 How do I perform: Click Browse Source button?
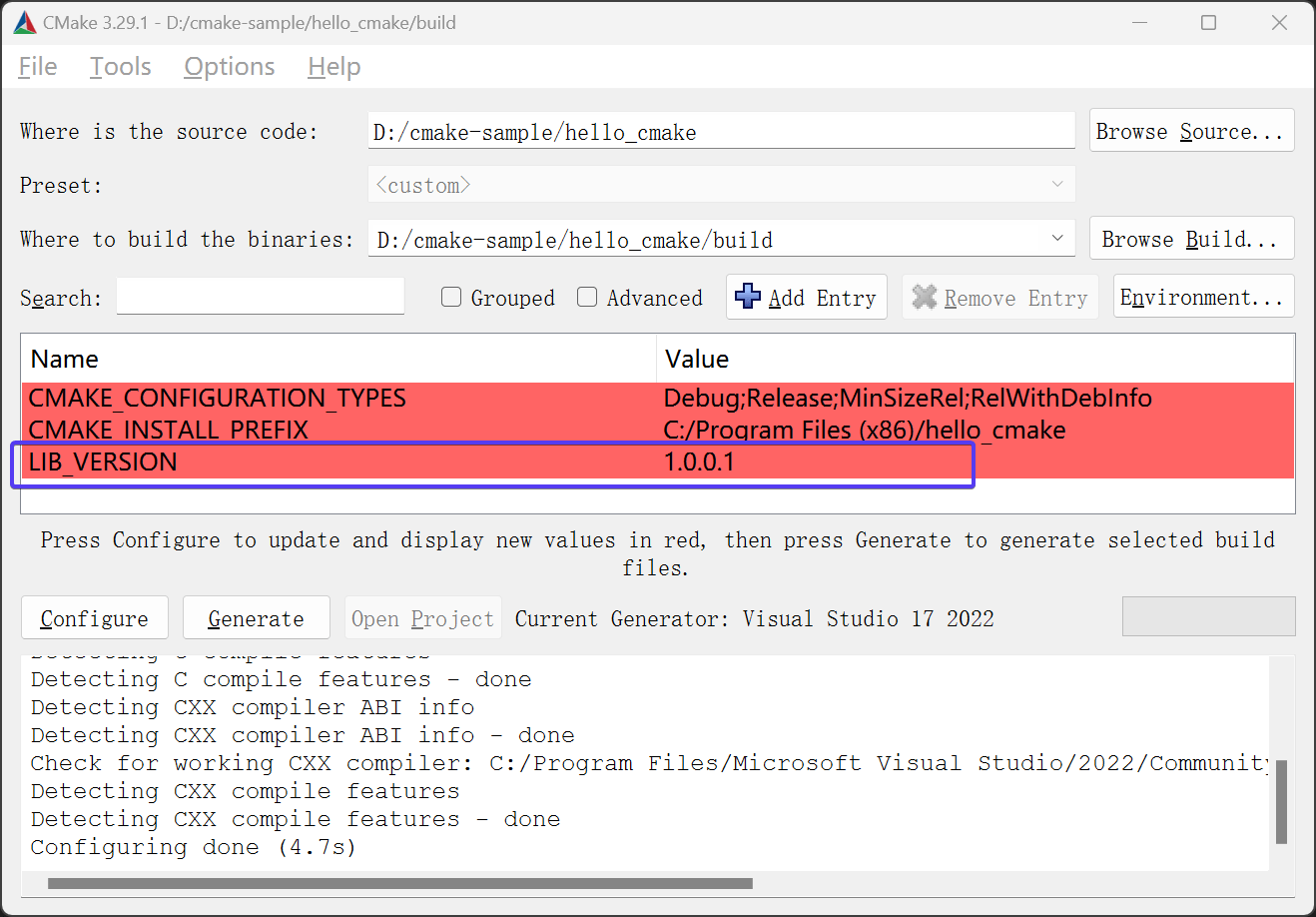[1190, 131]
